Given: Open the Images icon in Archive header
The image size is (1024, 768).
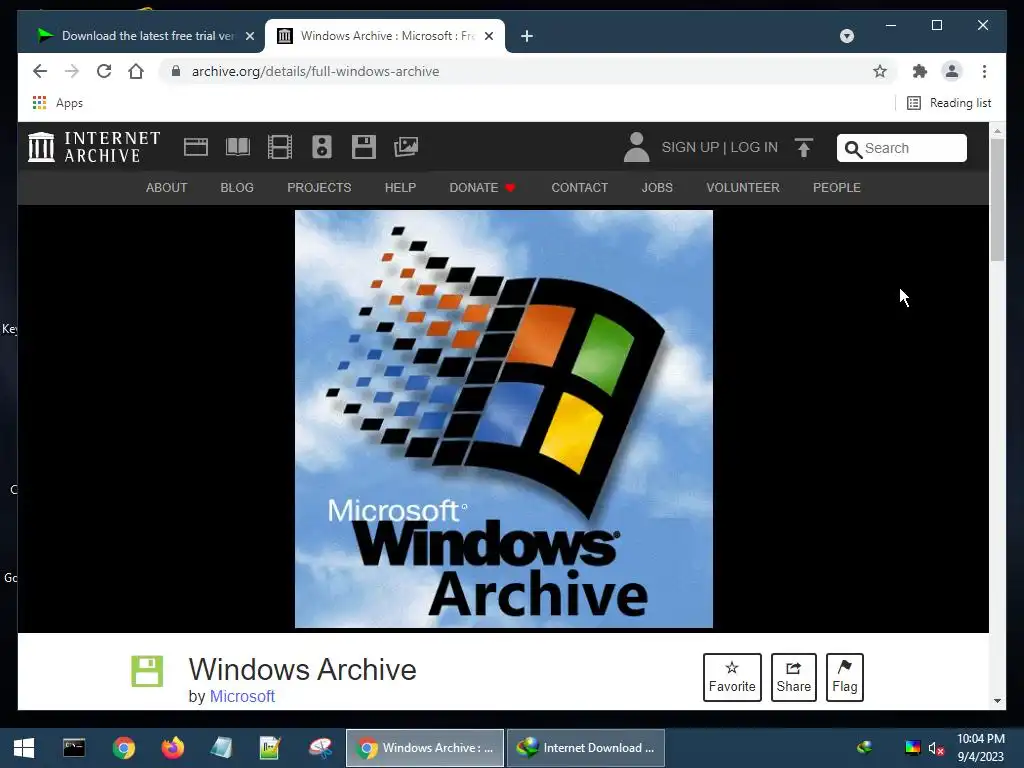Looking at the screenshot, I should (406, 147).
